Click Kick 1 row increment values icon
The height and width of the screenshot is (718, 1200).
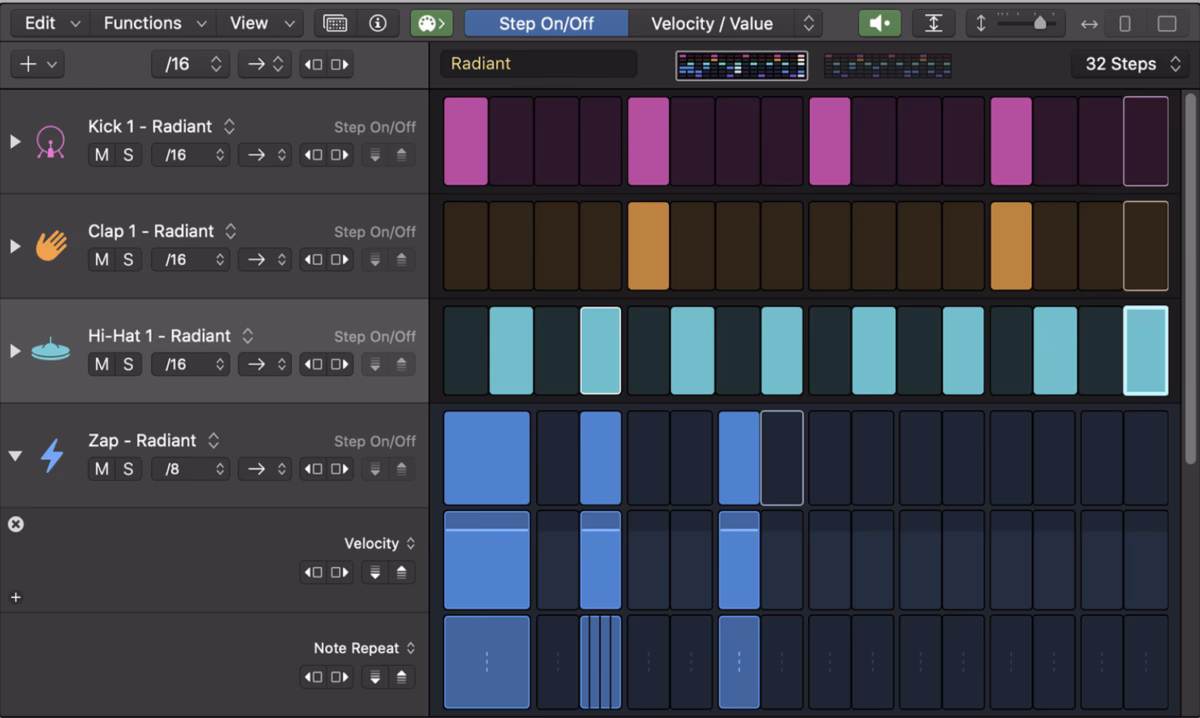tap(401, 155)
